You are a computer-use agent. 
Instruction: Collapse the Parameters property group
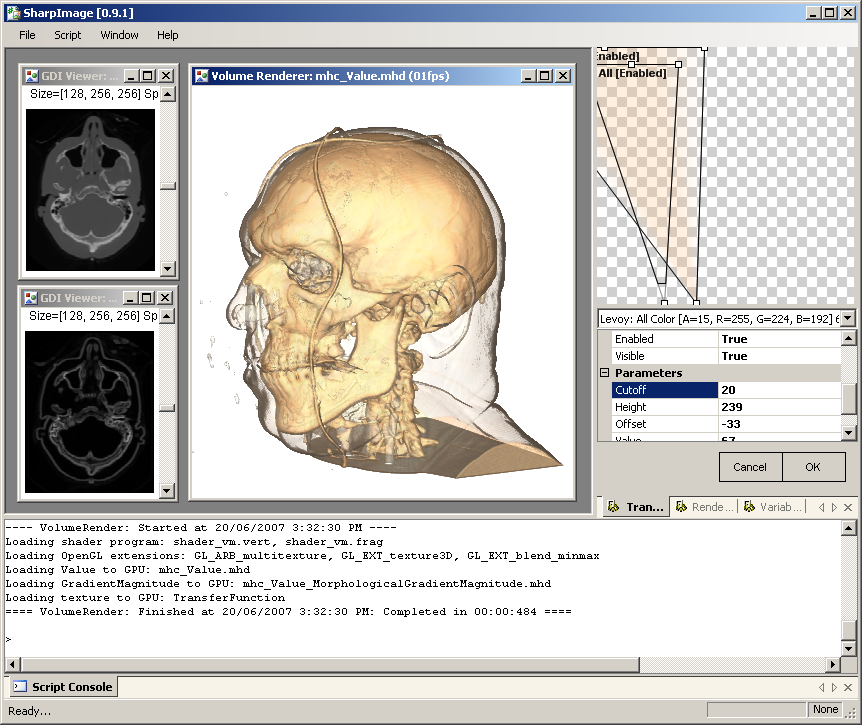point(604,373)
